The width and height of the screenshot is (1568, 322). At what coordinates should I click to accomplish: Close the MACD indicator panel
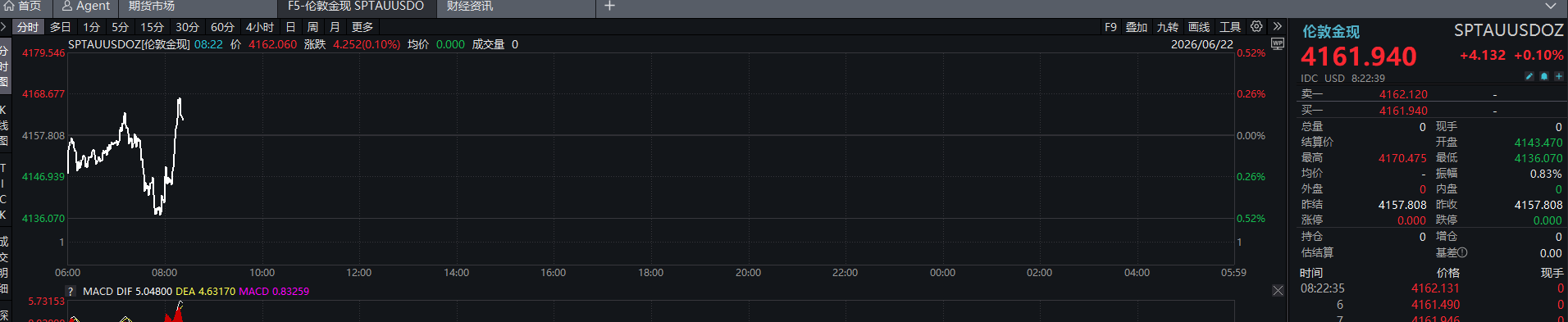[1278, 291]
